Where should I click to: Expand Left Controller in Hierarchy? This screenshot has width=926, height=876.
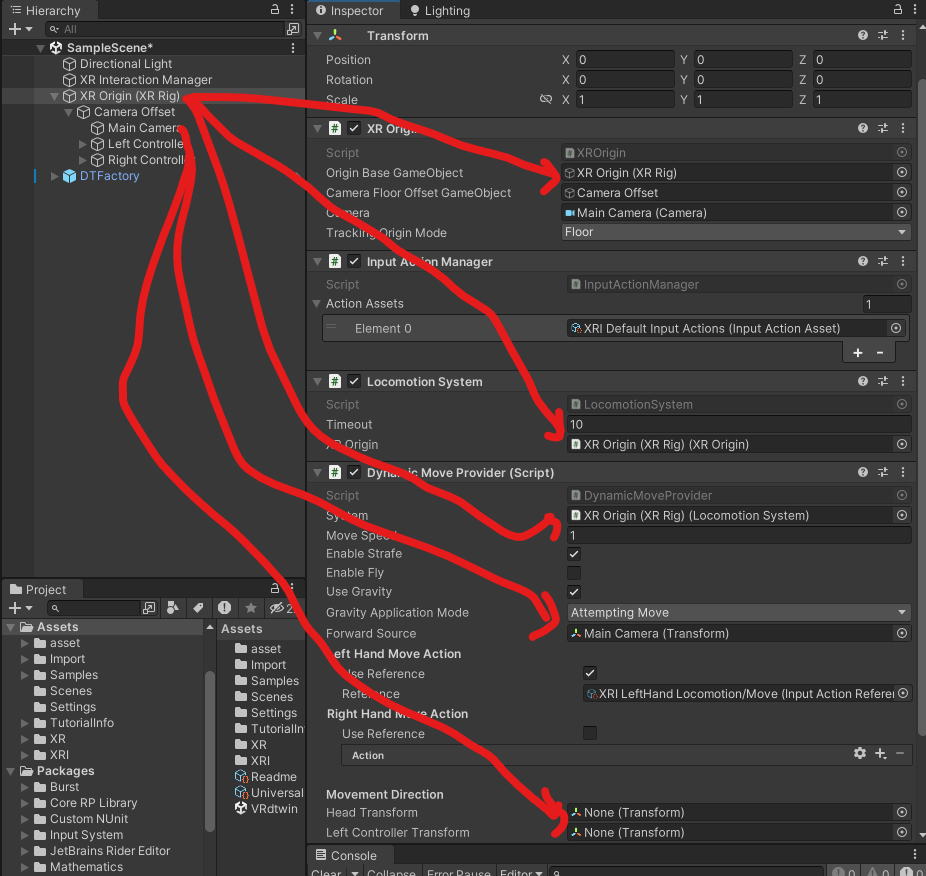pos(83,144)
